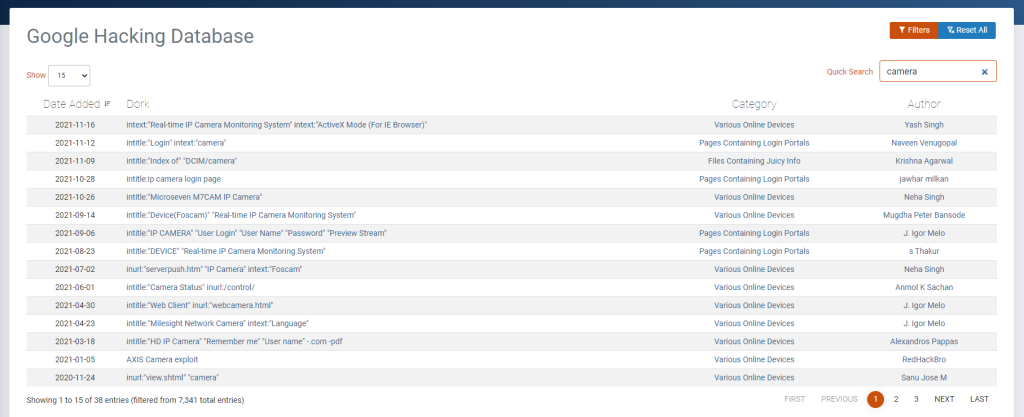Image resolution: width=1024 pixels, height=417 pixels.
Task: Open the intitle:"Web Client" webcamera.html dork
Action: pyautogui.click(x=199, y=305)
